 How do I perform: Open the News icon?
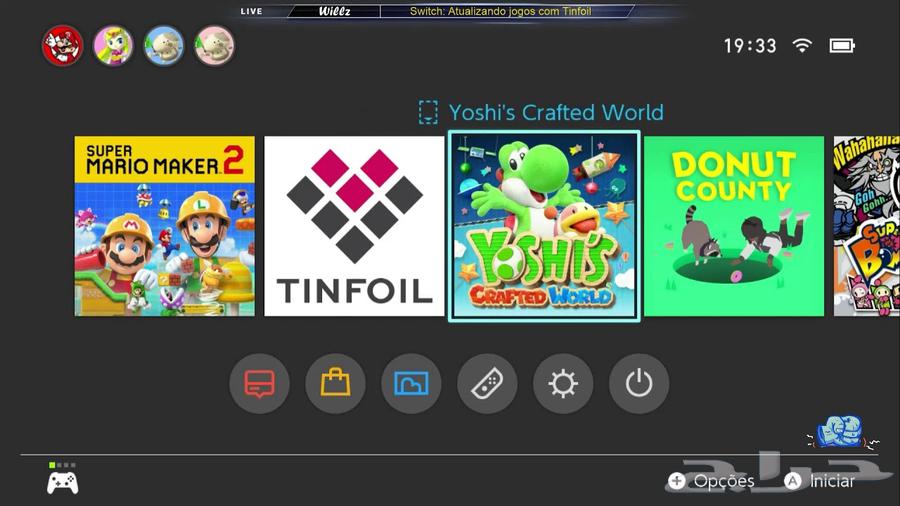[259, 383]
